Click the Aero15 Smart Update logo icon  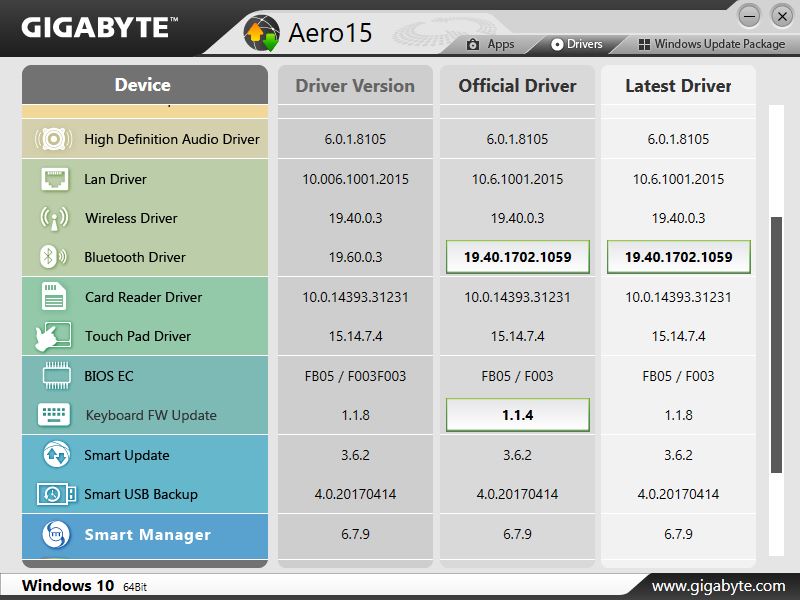click(x=262, y=33)
